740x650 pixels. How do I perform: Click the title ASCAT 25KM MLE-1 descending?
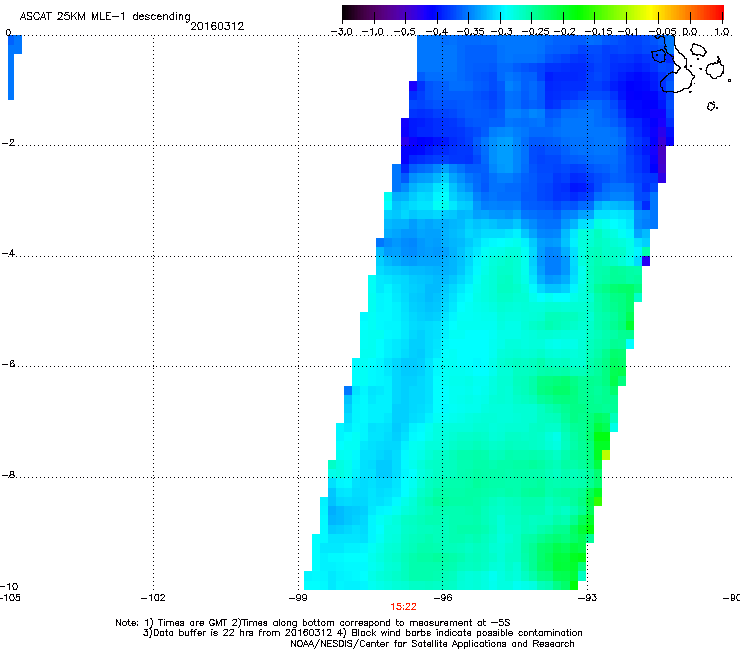point(105,17)
